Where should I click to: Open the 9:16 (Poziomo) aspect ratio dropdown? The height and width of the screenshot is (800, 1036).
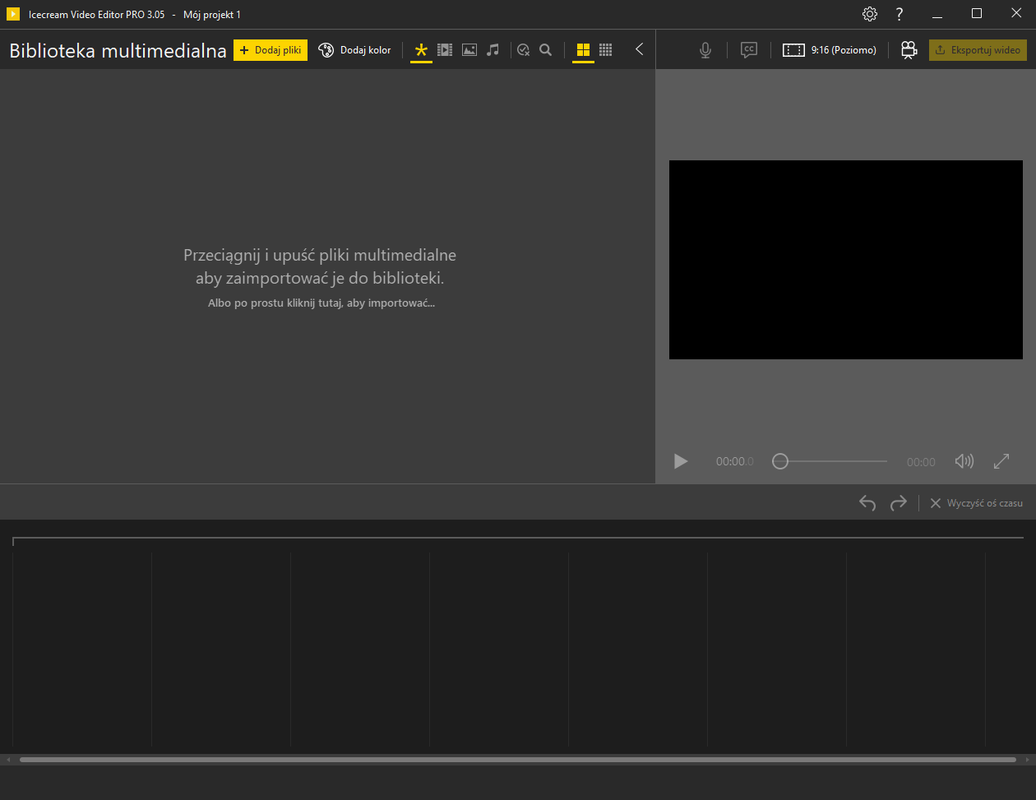829,50
